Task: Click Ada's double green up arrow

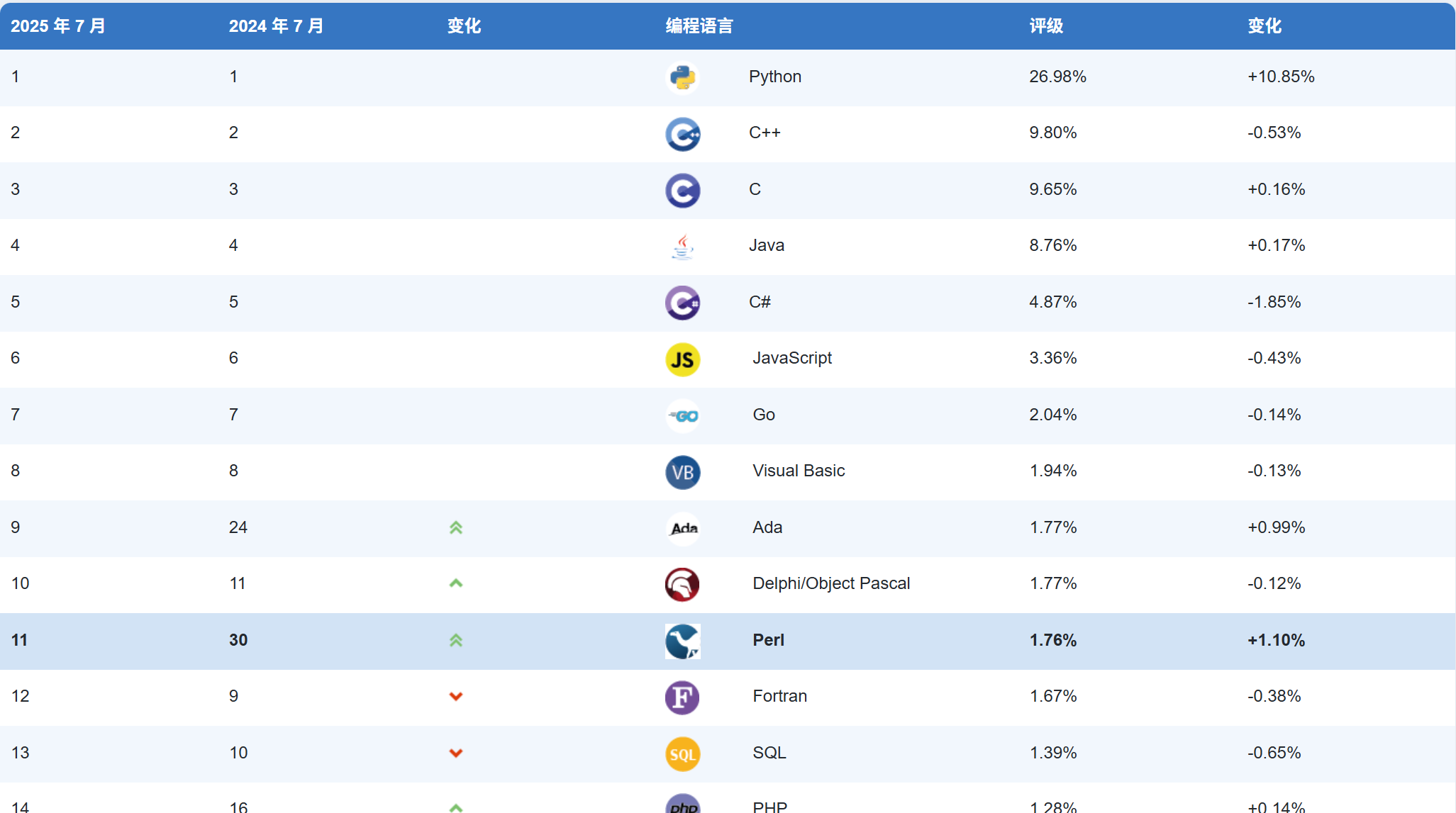Action: click(456, 527)
